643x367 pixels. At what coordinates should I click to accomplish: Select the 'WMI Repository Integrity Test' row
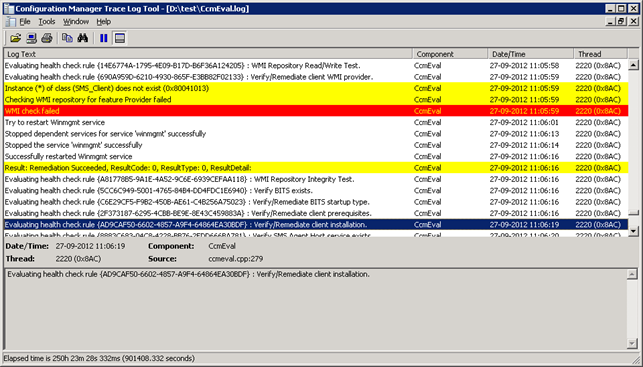coord(316,179)
